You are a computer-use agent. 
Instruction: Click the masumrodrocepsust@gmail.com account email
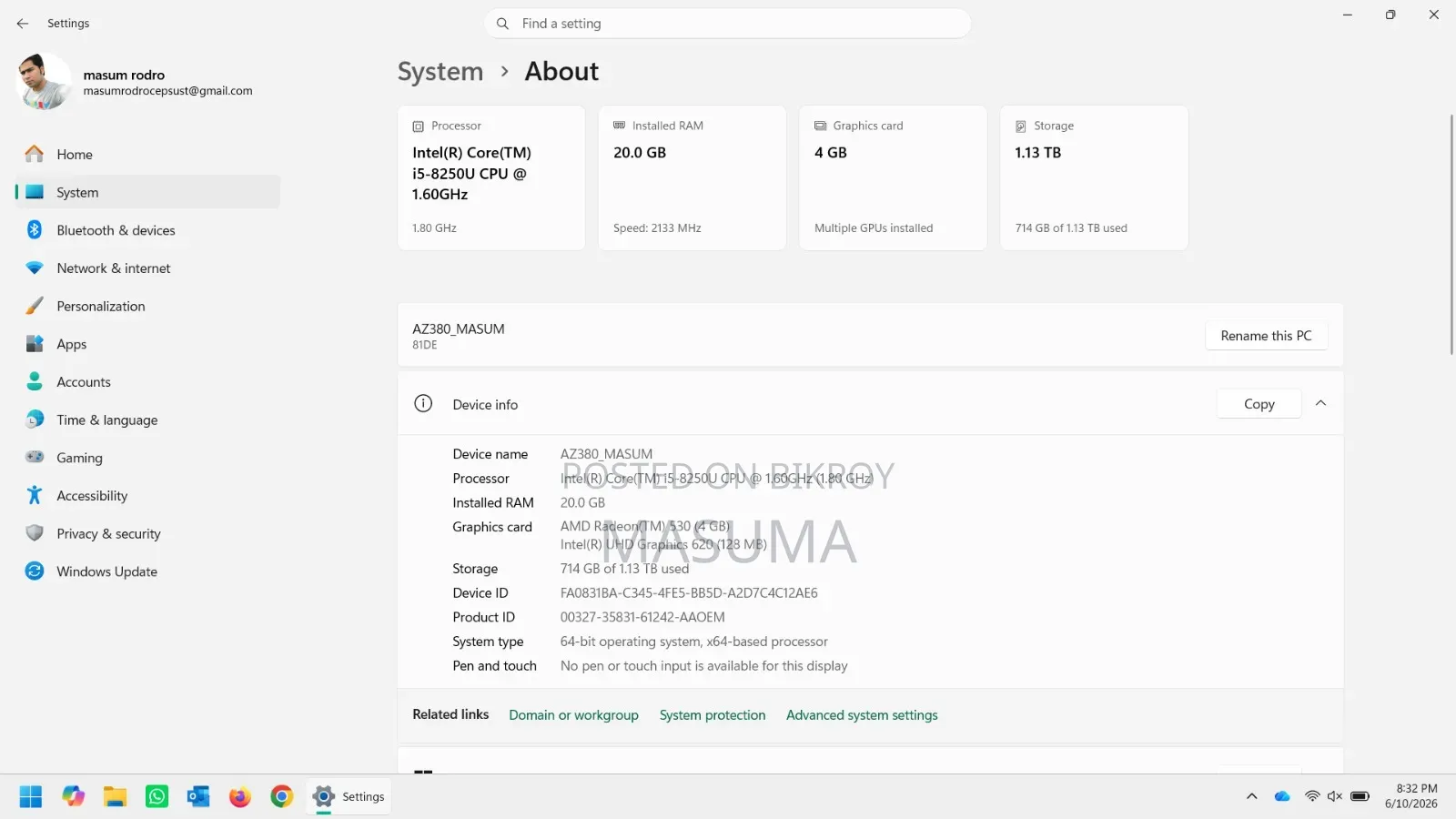(168, 91)
